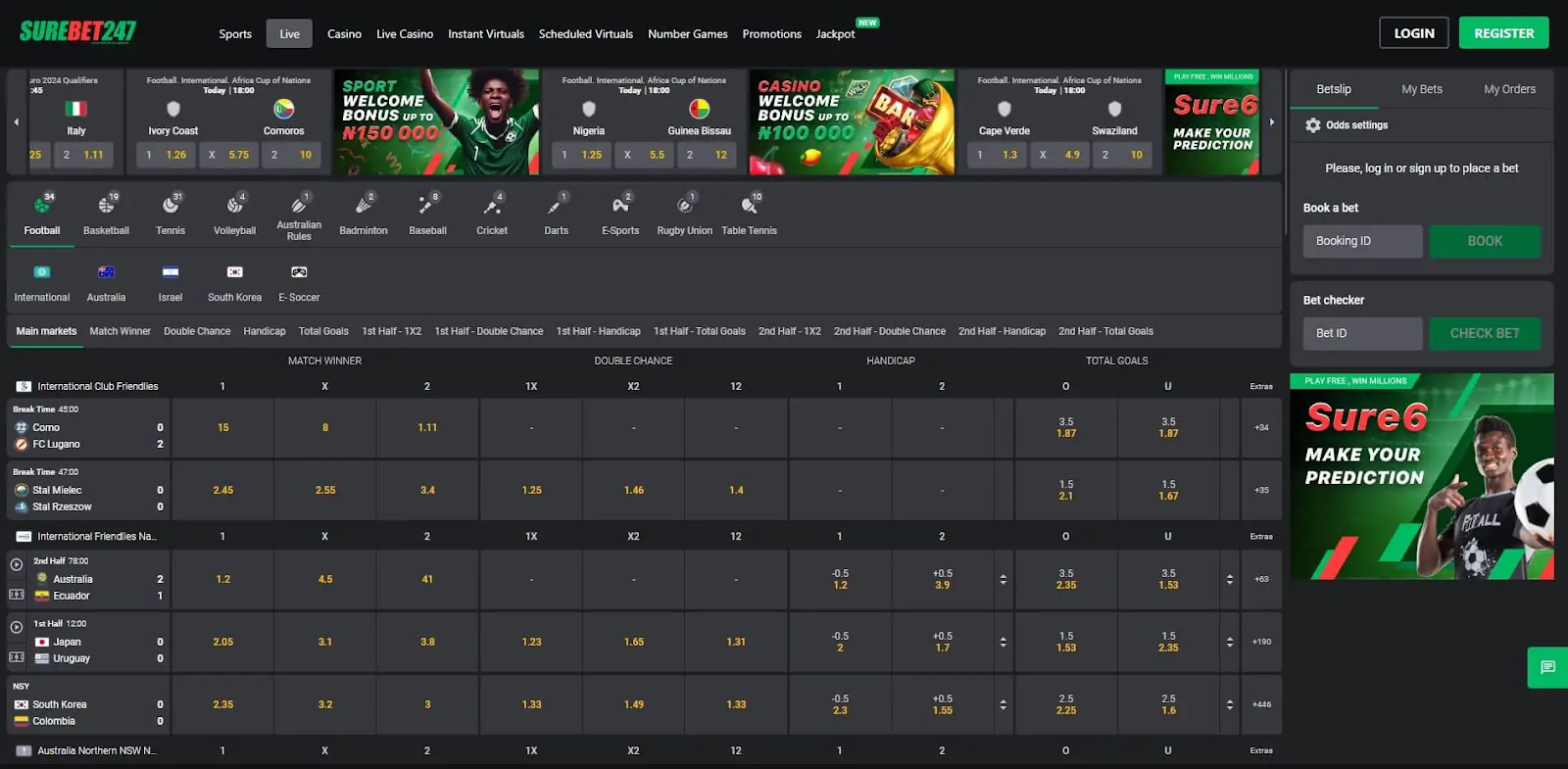This screenshot has height=769, width=1568.
Task: Show match tracker for Japan vs Uruguay
Action: 17,657
